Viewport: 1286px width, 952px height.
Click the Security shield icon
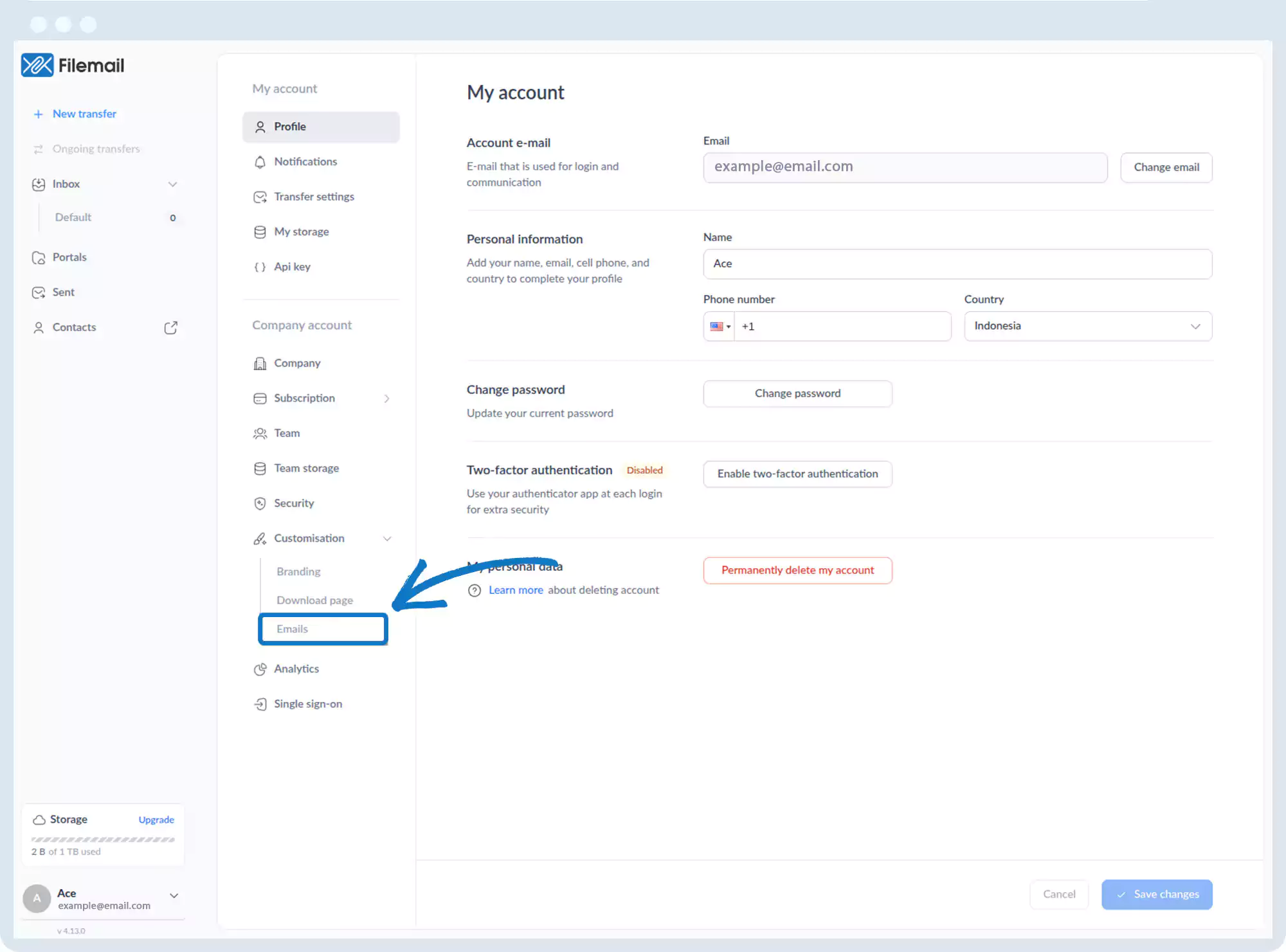click(x=260, y=503)
